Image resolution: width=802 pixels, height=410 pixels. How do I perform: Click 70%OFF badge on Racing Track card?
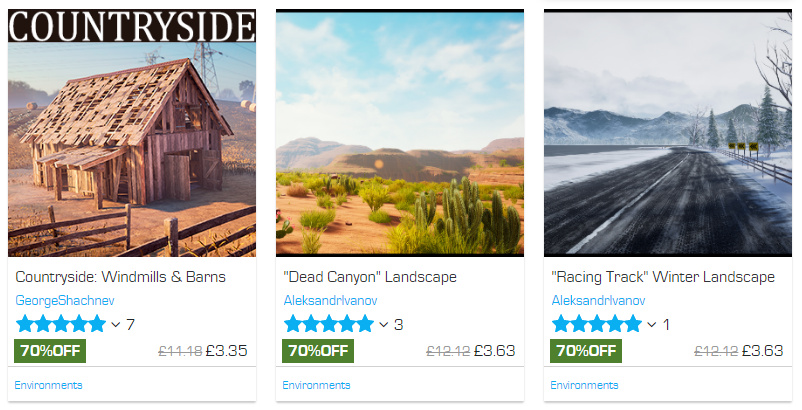(x=586, y=351)
